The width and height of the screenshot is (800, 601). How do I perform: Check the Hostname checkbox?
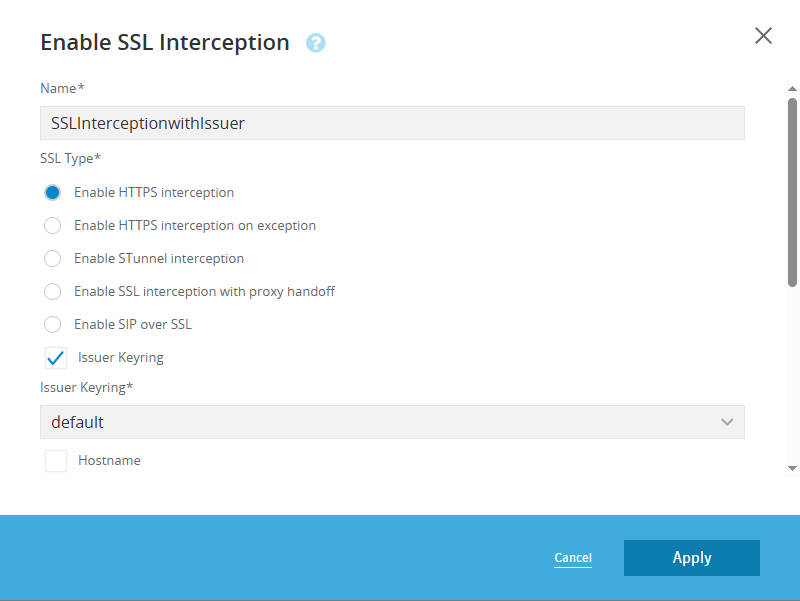click(56, 461)
